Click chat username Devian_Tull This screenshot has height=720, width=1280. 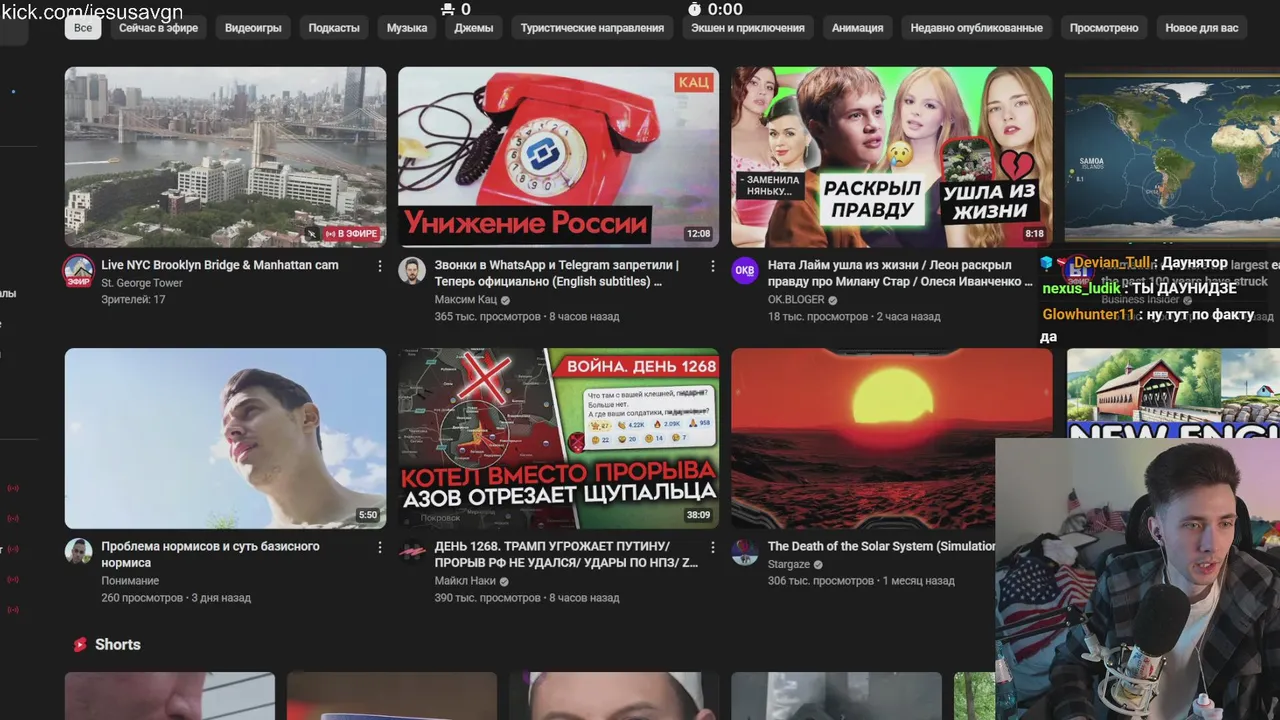pyautogui.click(x=1112, y=263)
